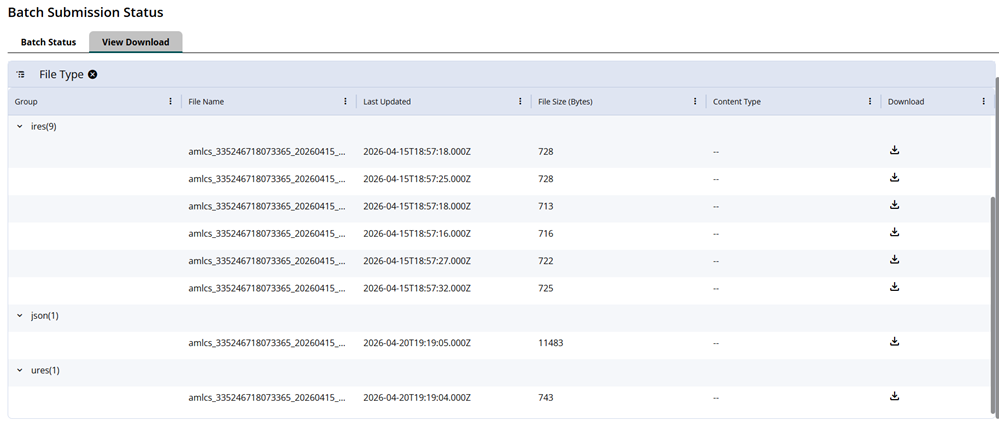Click the file name in the 725-byte row
Screen dimensions: 1000x427
(x=267, y=289)
